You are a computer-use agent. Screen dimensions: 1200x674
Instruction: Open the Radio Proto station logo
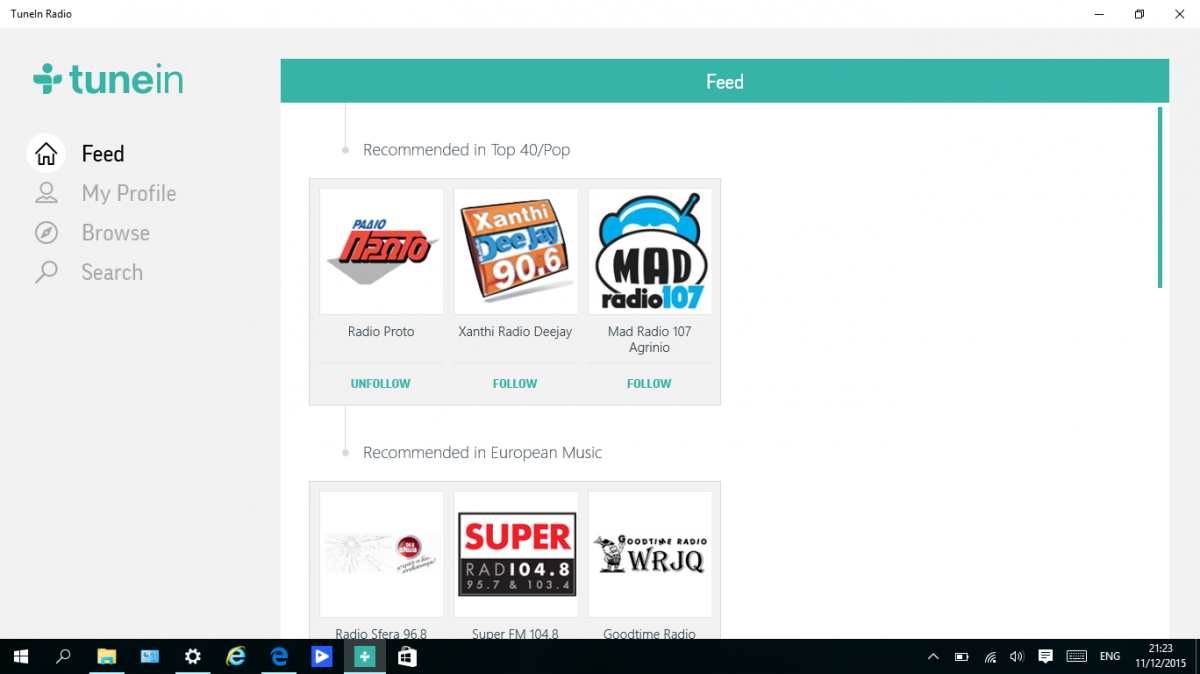coord(381,252)
